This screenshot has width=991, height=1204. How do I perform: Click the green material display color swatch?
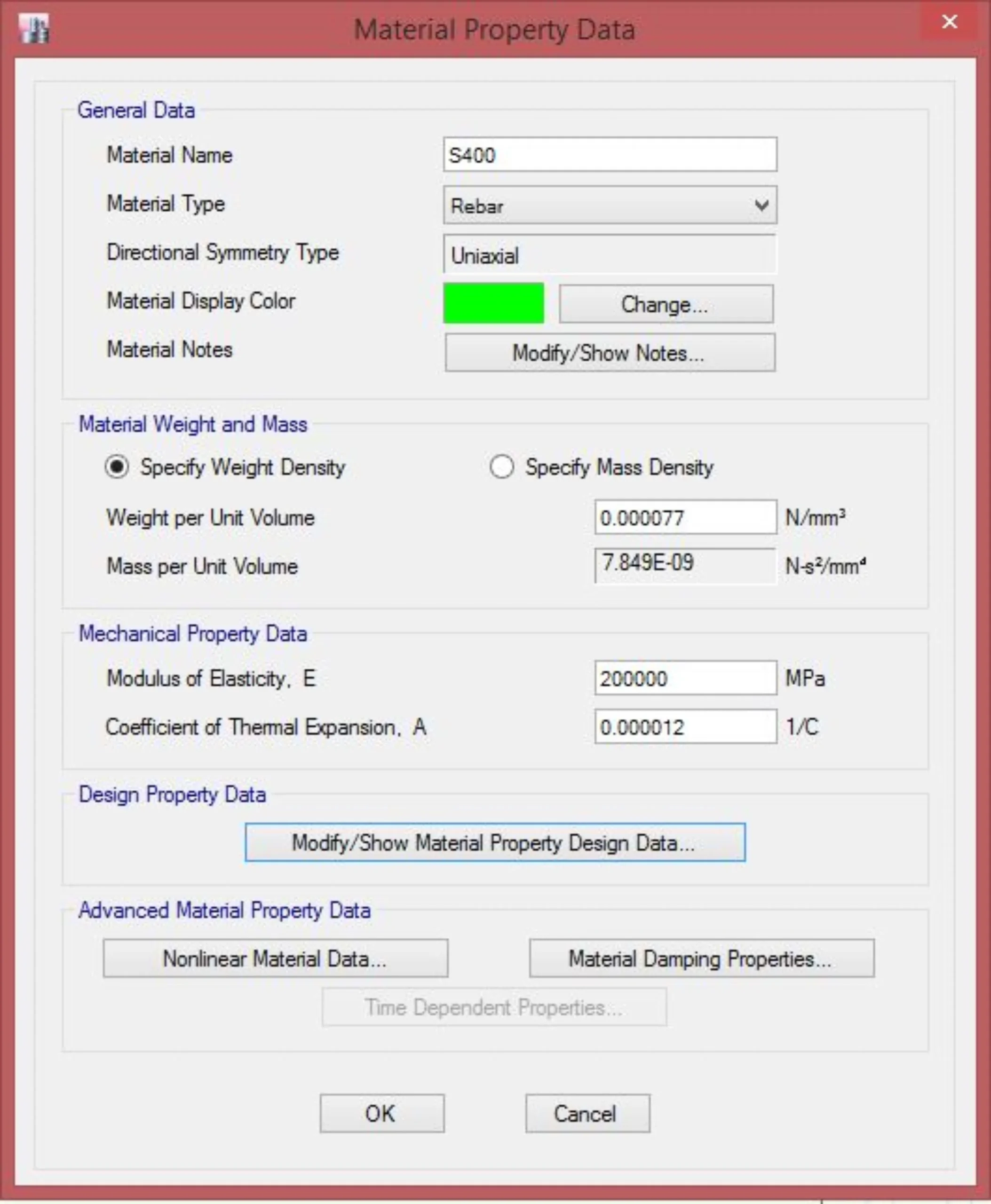click(x=493, y=303)
